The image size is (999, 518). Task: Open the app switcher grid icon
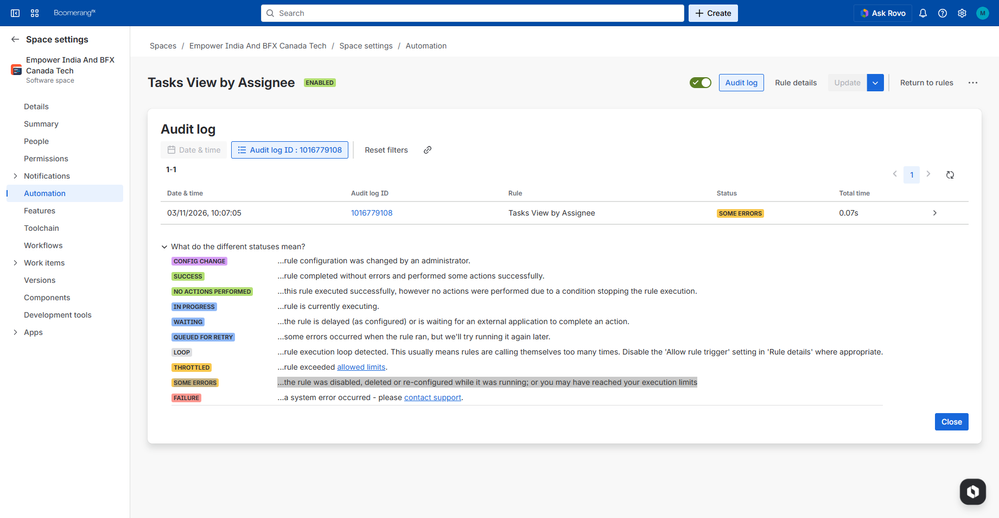[35, 13]
